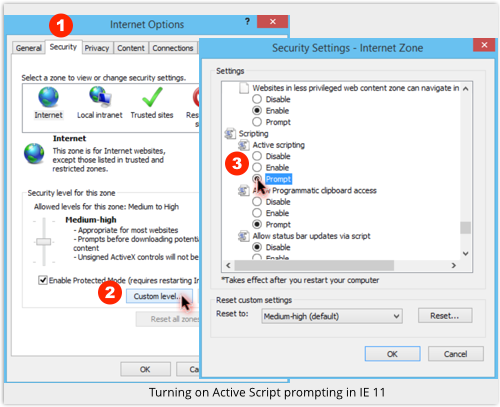
Task: Click the settings list scroll up arrow
Action: pyautogui.click(x=466, y=89)
